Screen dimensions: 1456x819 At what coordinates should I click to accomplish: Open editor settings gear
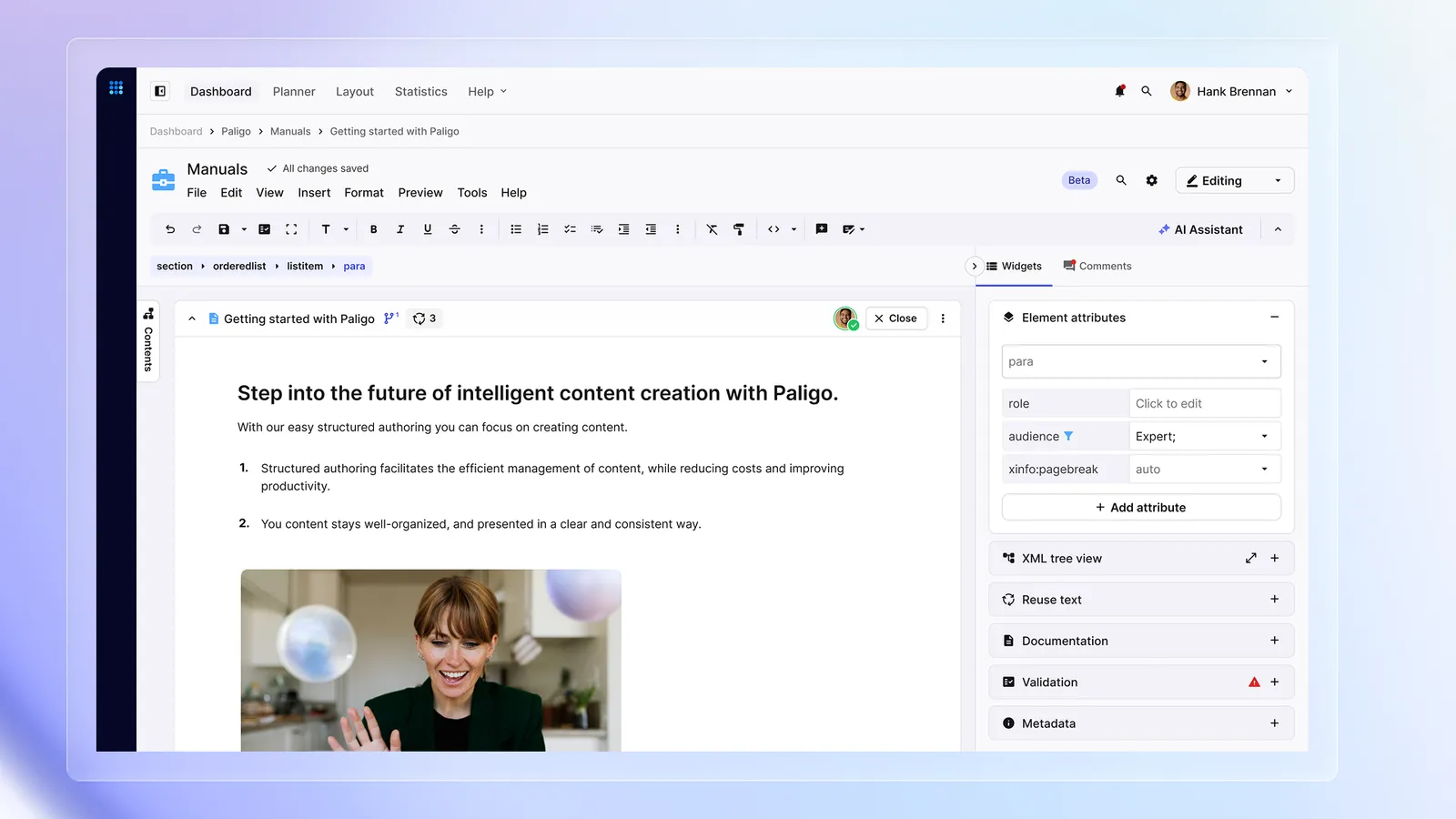point(1152,180)
